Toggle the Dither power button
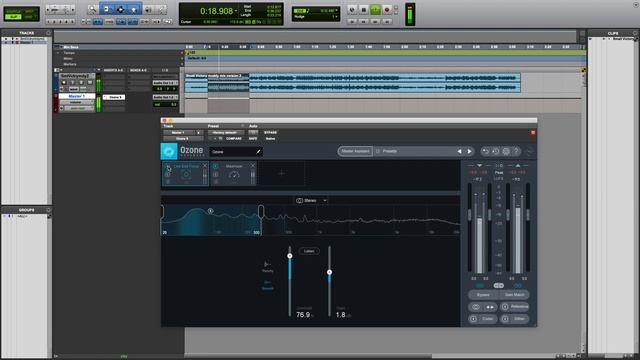The height and width of the screenshot is (360, 640). coord(505,319)
